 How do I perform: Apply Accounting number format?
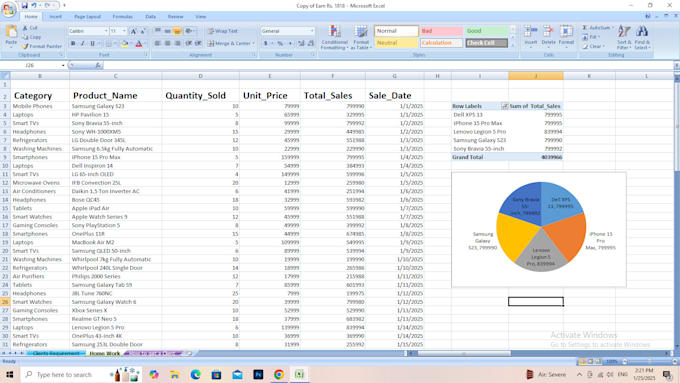(x=265, y=43)
